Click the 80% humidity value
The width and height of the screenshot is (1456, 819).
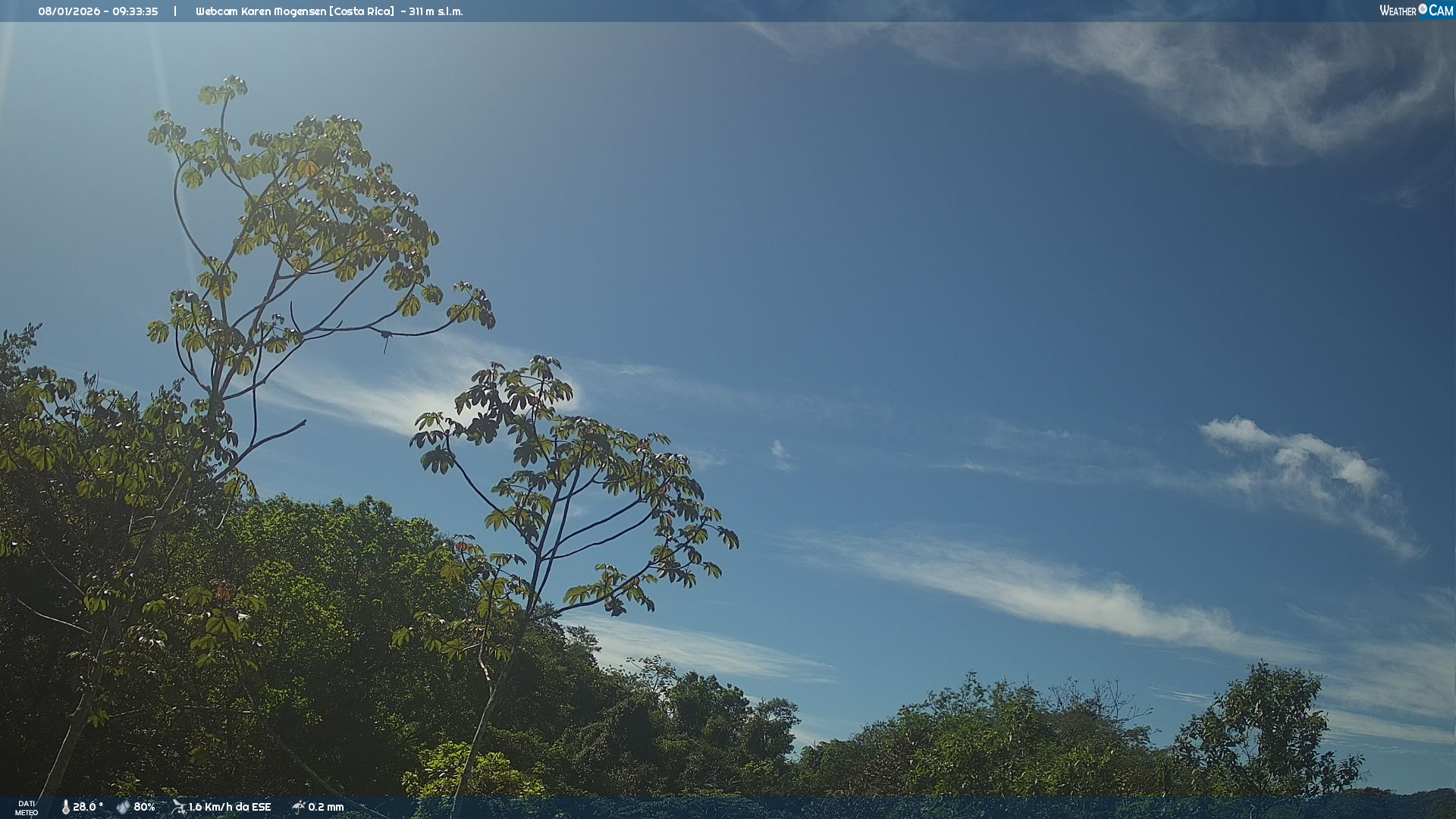144,807
